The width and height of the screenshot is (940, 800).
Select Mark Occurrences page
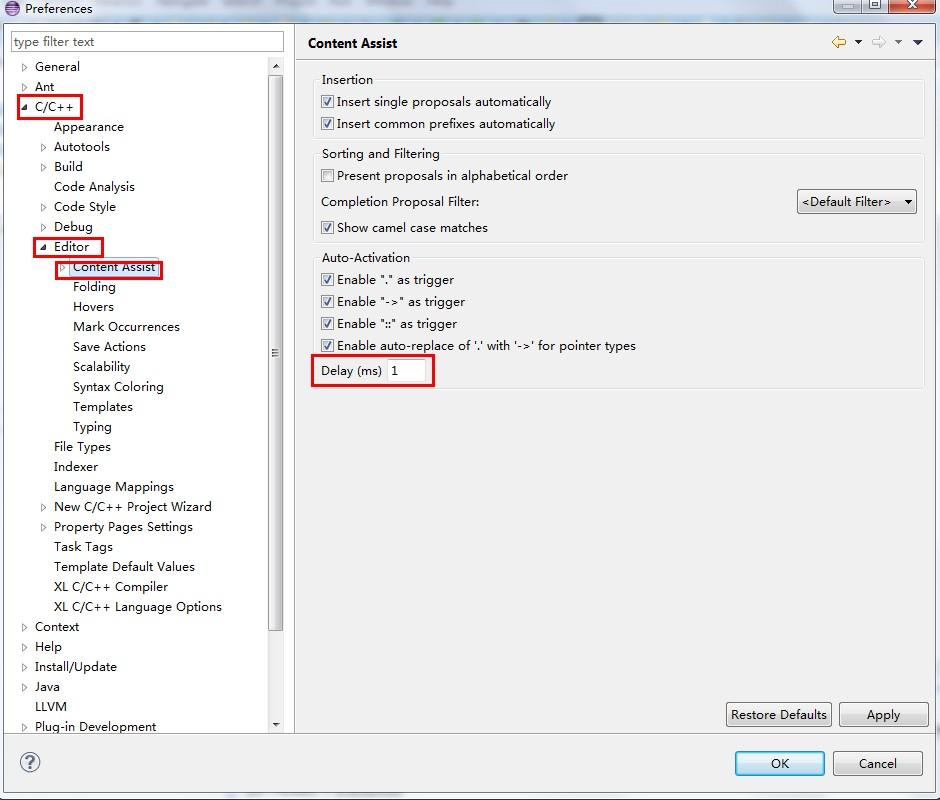click(x=126, y=327)
